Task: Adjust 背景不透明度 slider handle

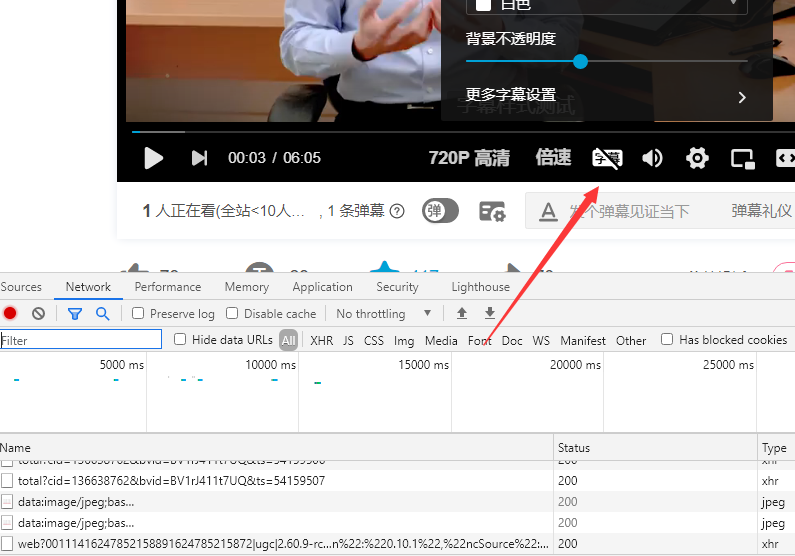Action: point(580,62)
